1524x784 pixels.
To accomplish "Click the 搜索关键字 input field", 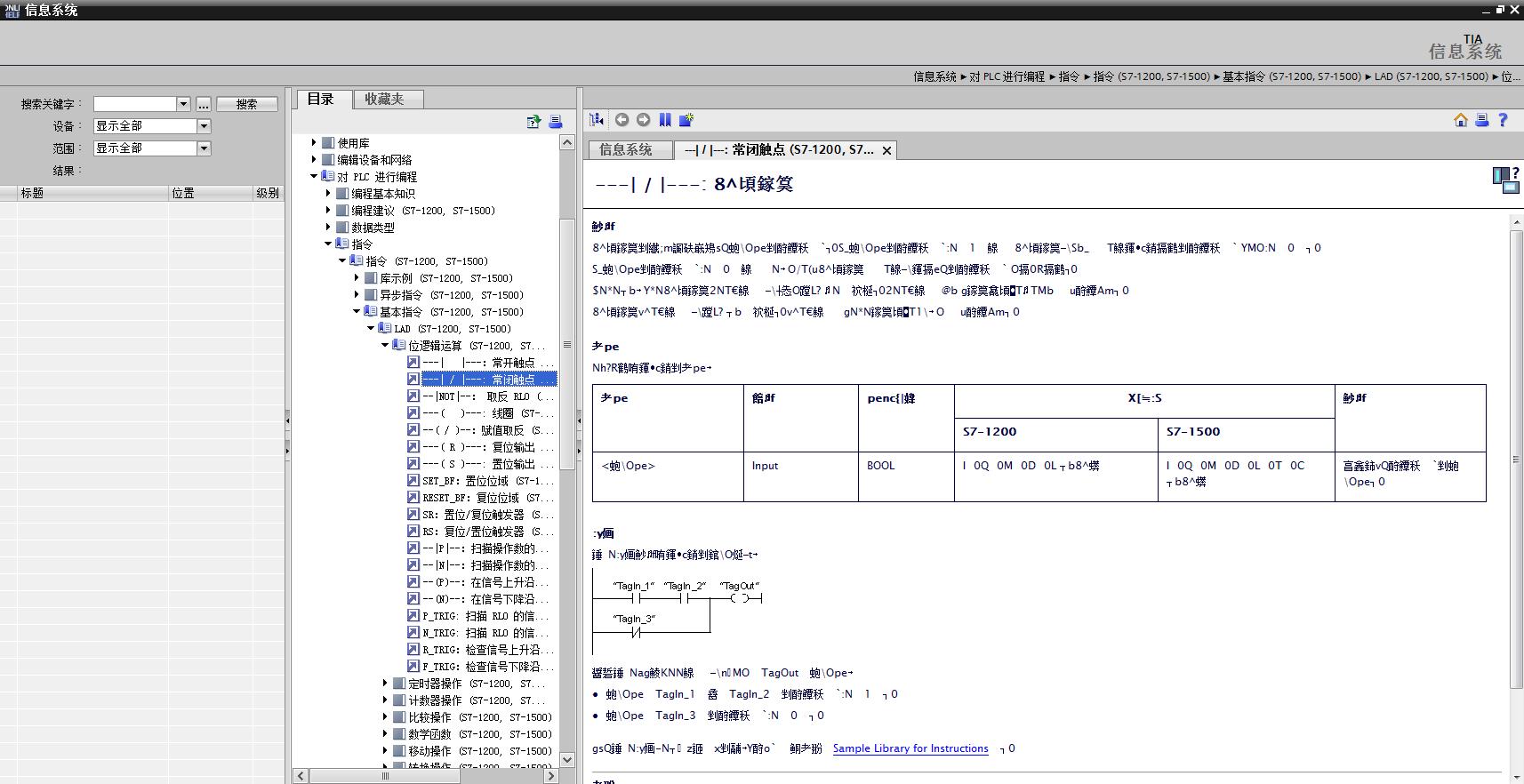I will pyautogui.click(x=134, y=104).
